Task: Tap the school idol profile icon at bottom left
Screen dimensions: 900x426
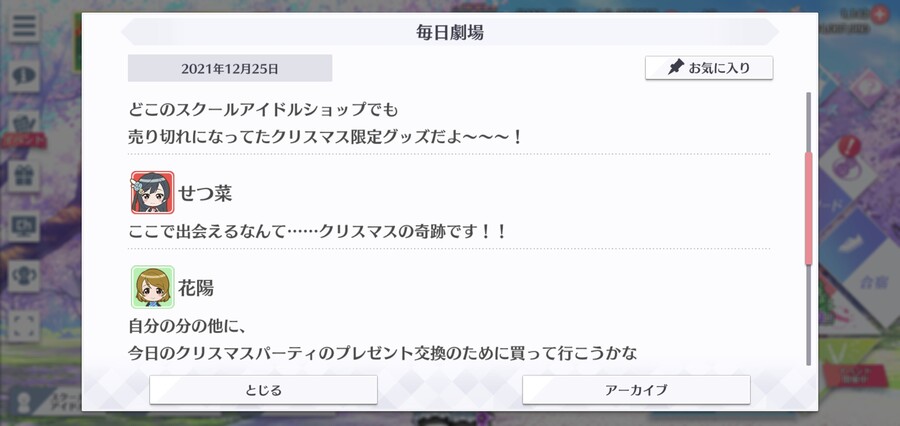Action: click(x=25, y=402)
